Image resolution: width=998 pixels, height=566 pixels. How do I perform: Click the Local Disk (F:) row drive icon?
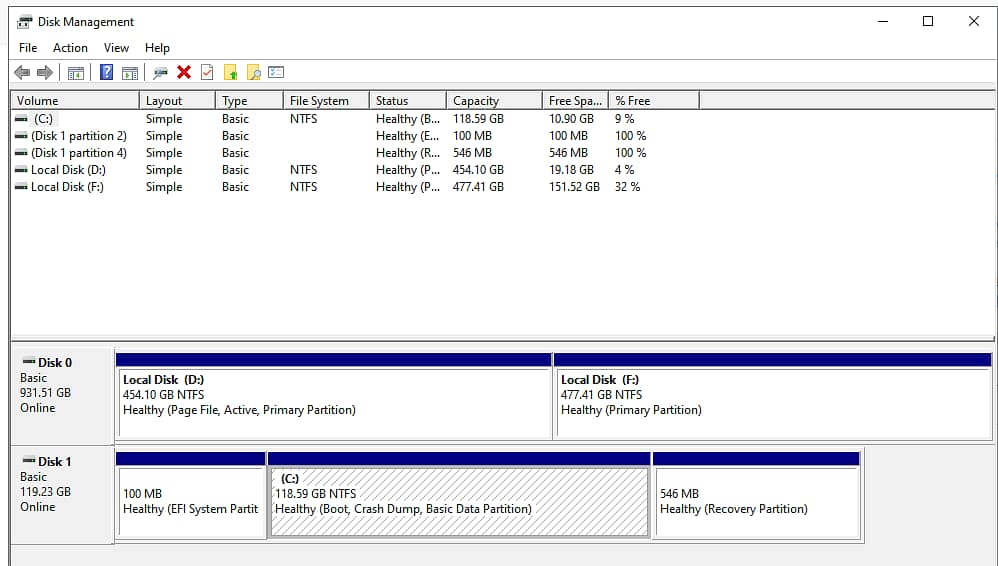click(21, 187)
